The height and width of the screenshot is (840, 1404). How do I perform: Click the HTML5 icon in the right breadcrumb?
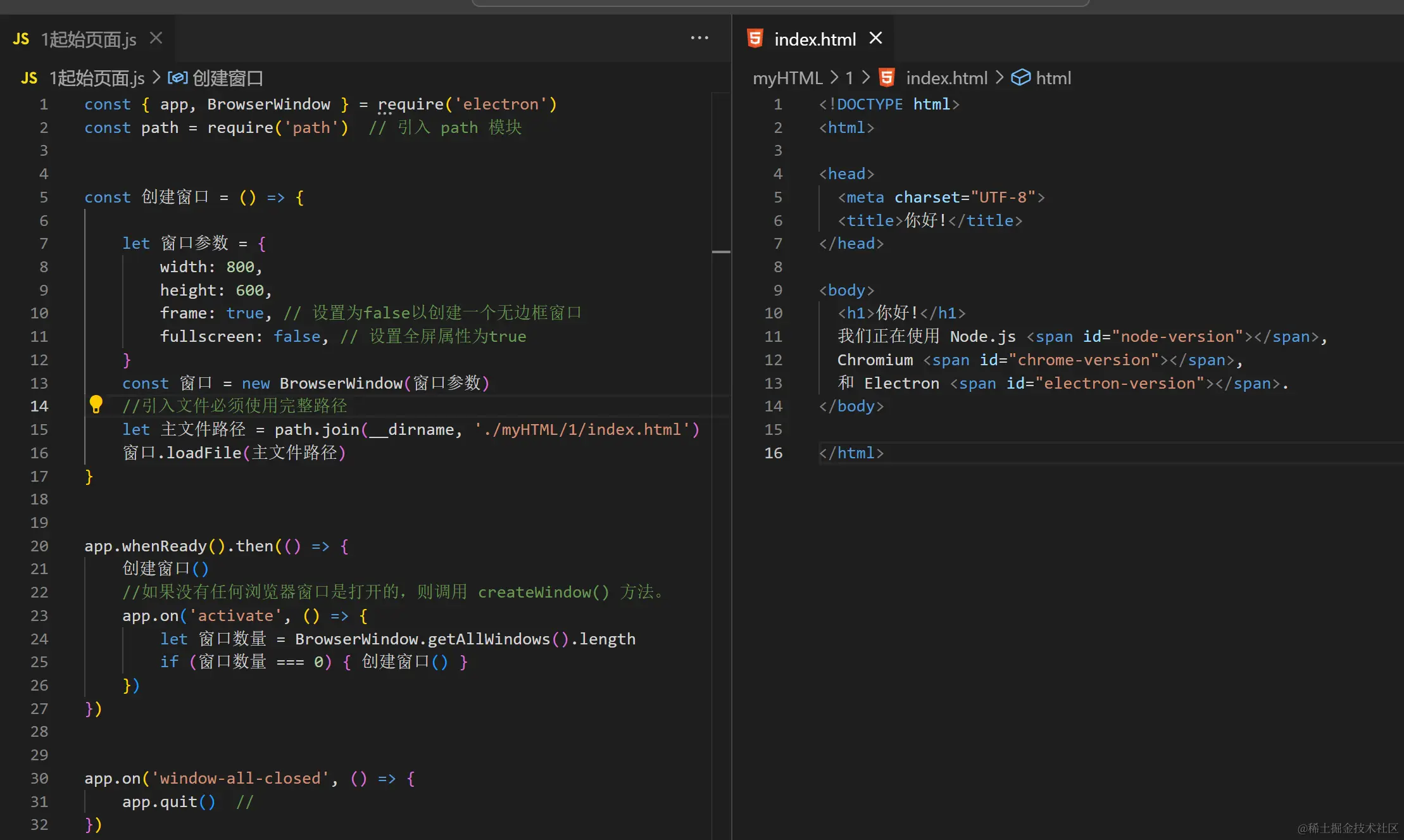887,78
